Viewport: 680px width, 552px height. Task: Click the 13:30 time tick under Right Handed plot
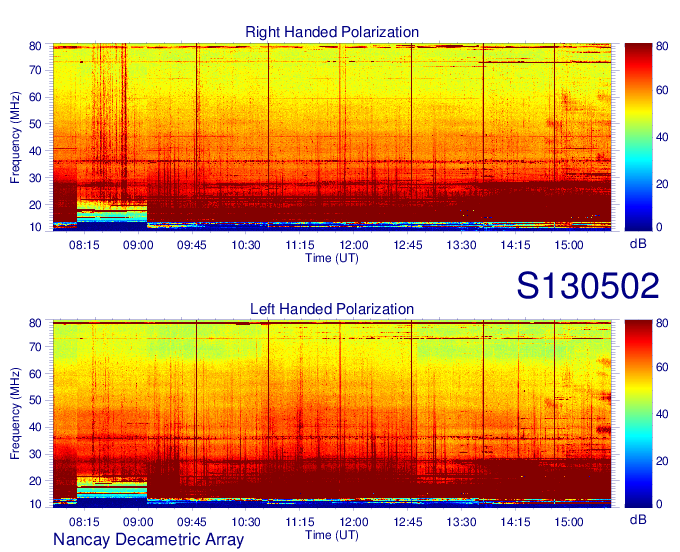coord(461,245)
